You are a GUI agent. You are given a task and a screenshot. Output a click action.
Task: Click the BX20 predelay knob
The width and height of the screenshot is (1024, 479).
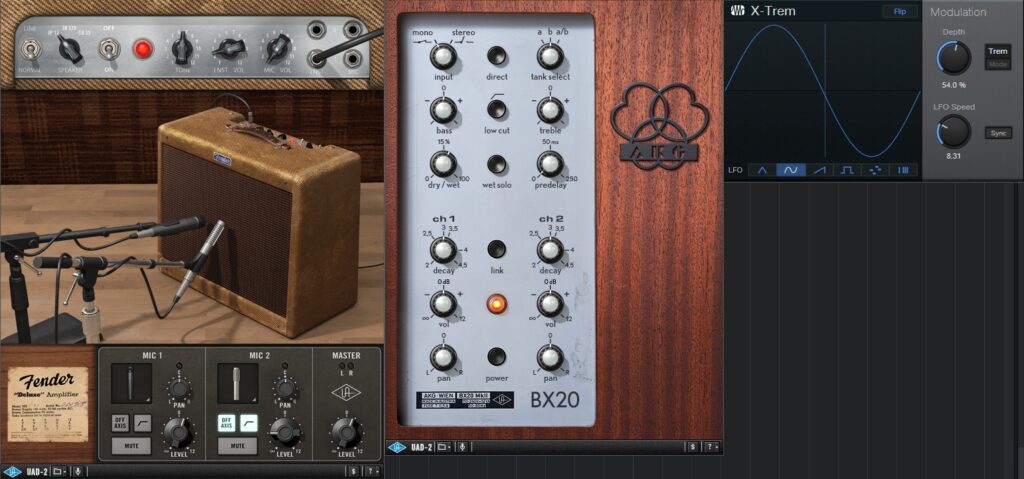pyautogui.click(x=550, y=163)
